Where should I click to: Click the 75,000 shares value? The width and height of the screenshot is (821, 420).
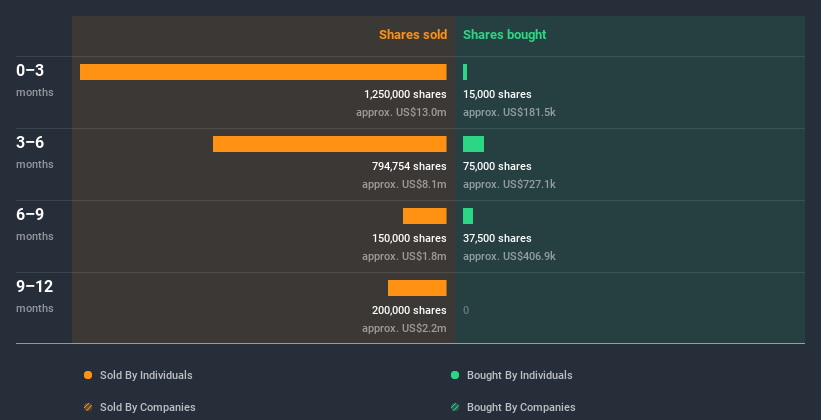(497, 166)
